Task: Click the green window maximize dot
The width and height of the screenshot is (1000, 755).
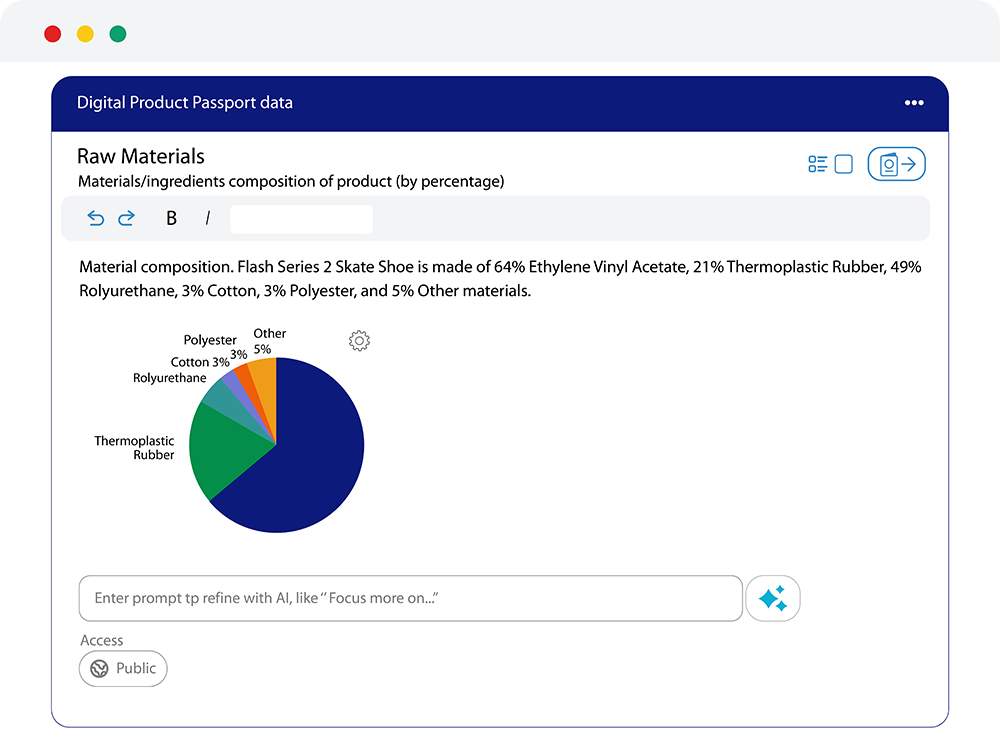Action: click(x=117, y=34)
